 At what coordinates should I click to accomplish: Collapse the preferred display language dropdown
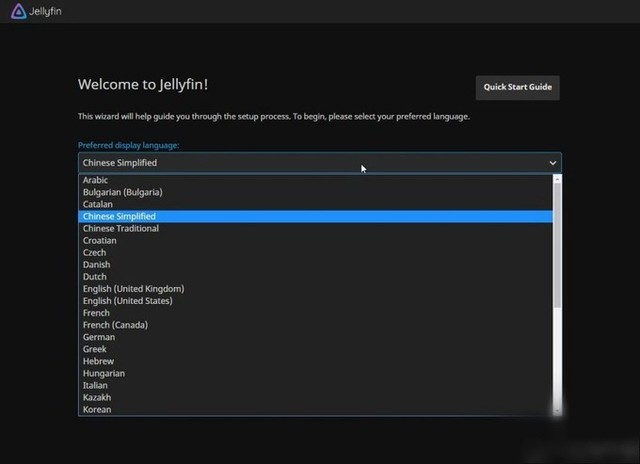[320, 163]
